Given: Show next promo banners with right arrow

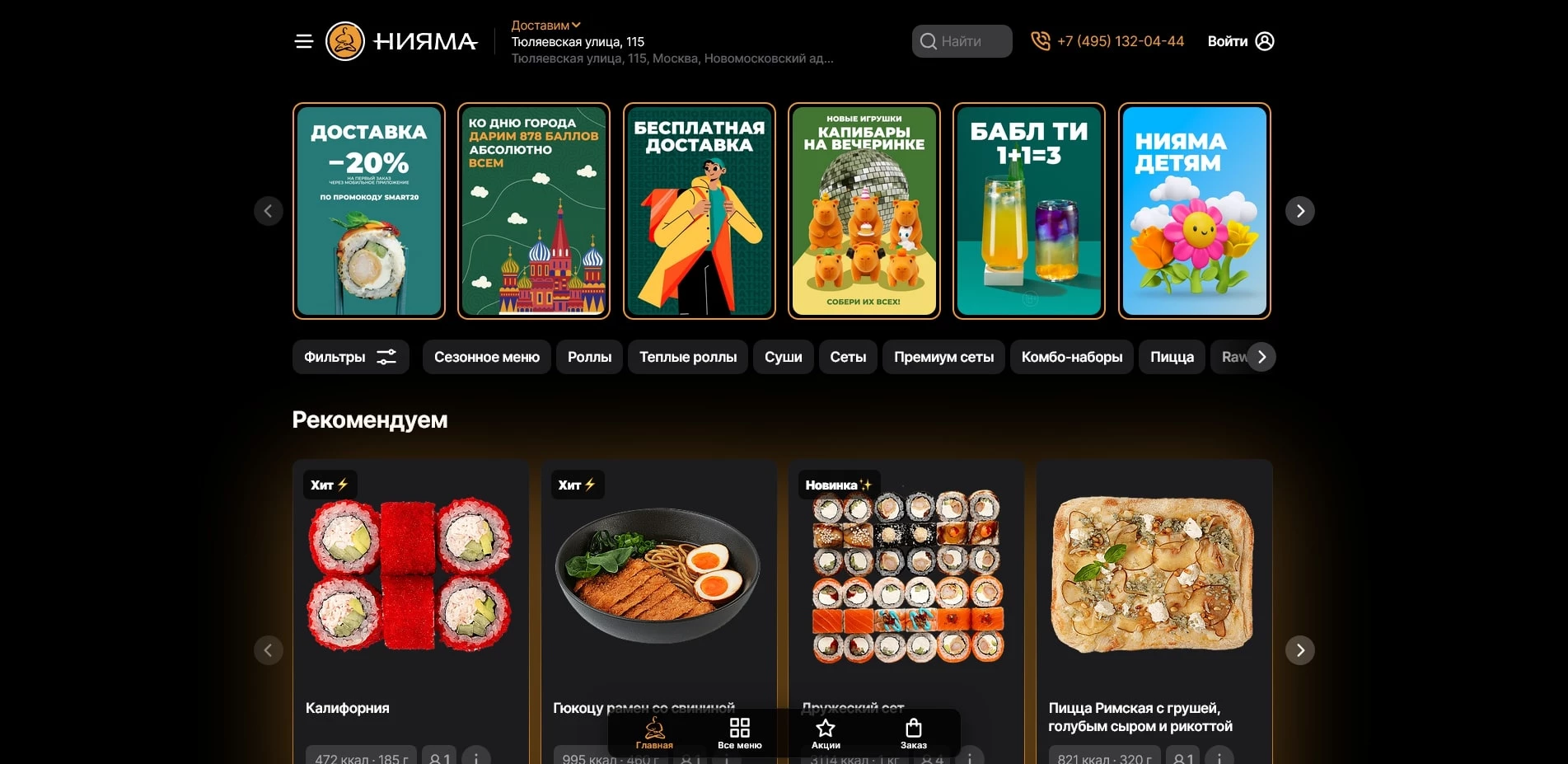Looking at the screenshot, I should click(1300, 211).
